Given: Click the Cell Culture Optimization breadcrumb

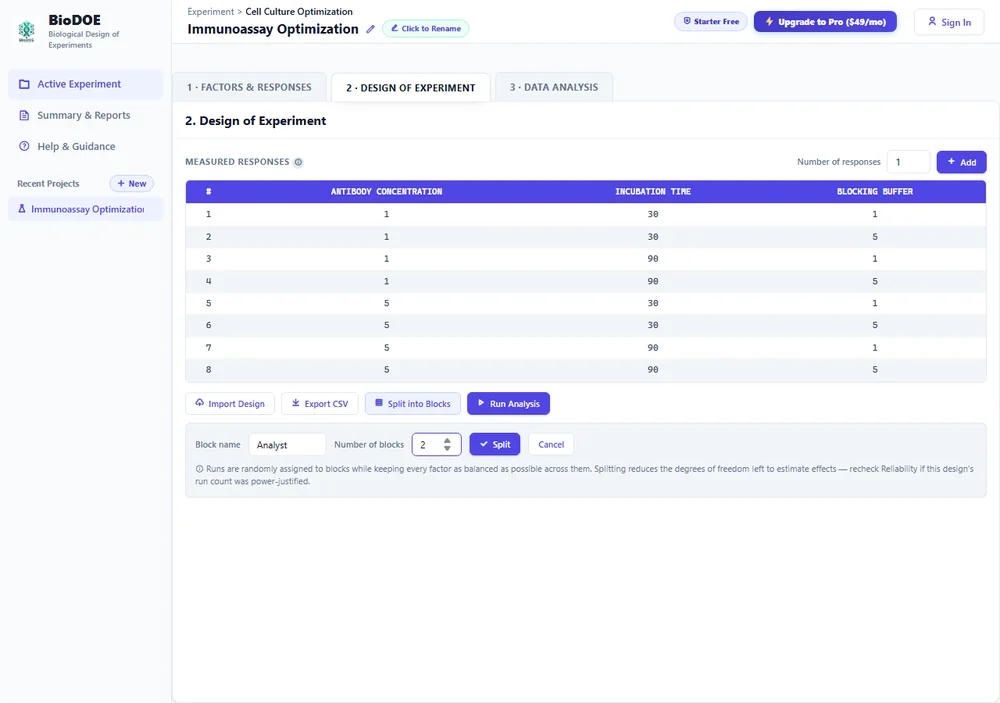Looking at the screenshot, I should tap(299, 11).
